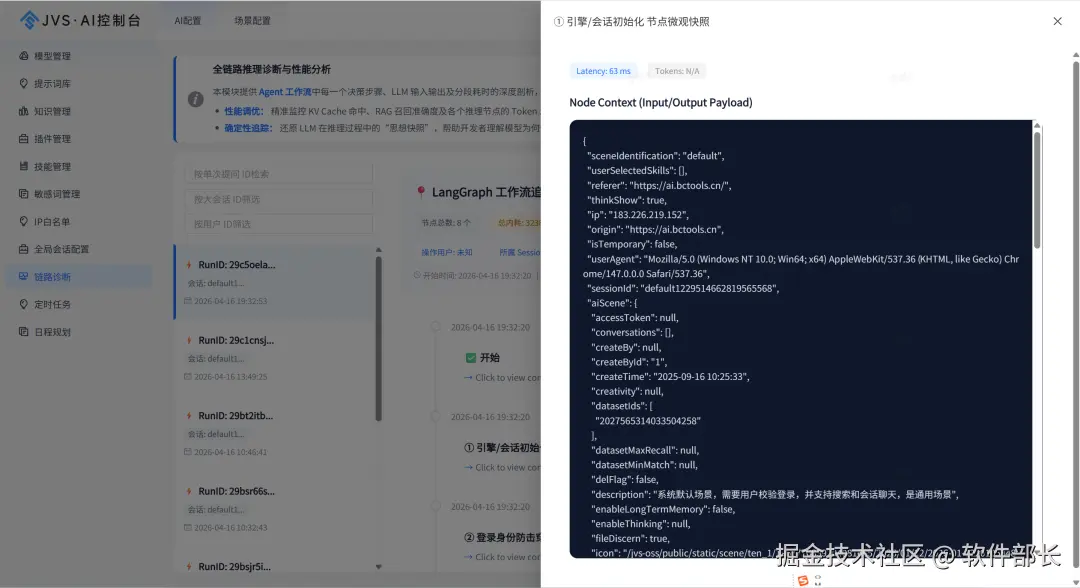Open 全局会话配置 sidebar icon
This screenshot has width=1080, height=588.
coord(23,249)
